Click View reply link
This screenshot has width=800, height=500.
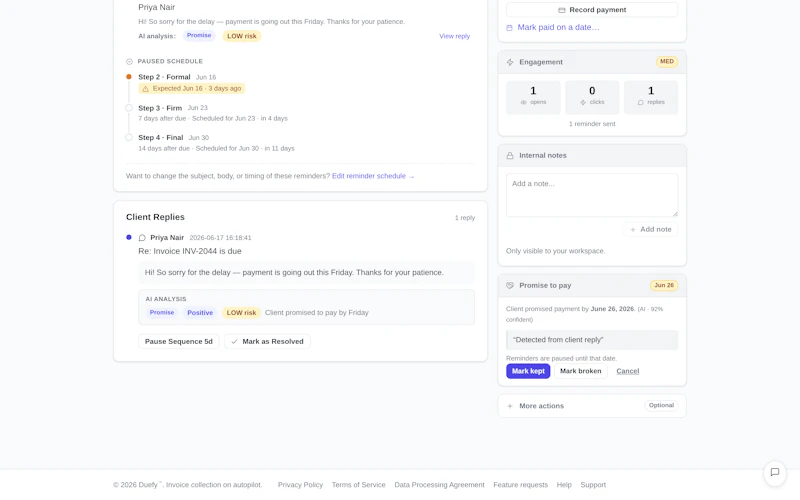click(454, 36)
